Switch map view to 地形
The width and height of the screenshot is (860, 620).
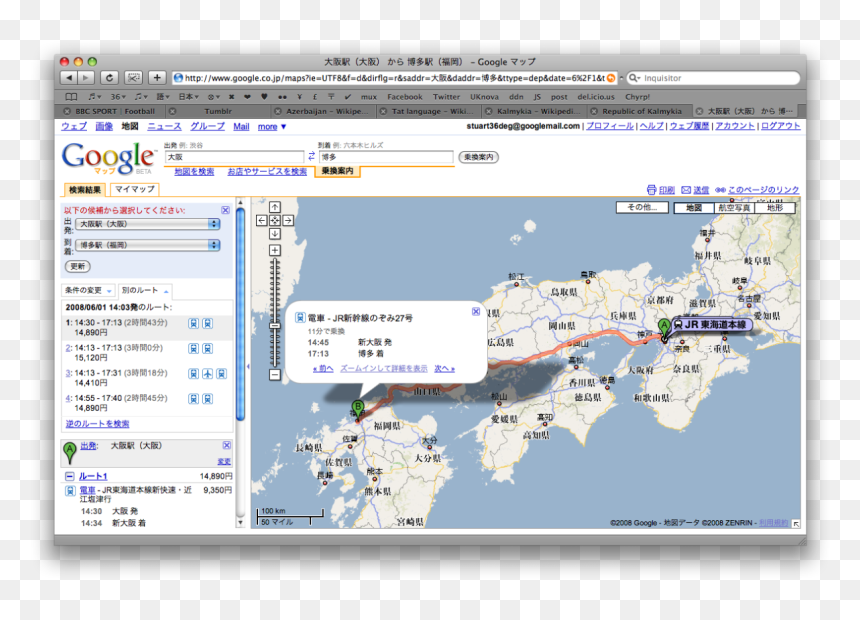point(774,207)
